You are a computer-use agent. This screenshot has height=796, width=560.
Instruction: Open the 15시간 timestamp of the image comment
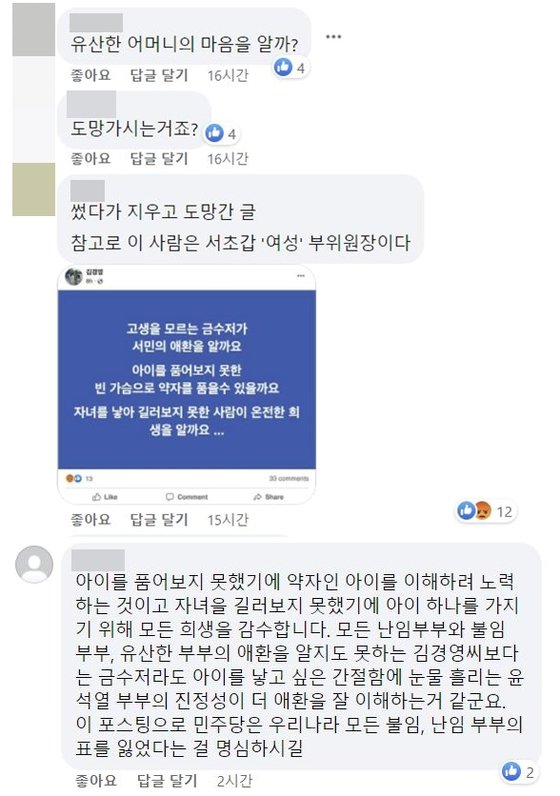click(x=228, y=519)
